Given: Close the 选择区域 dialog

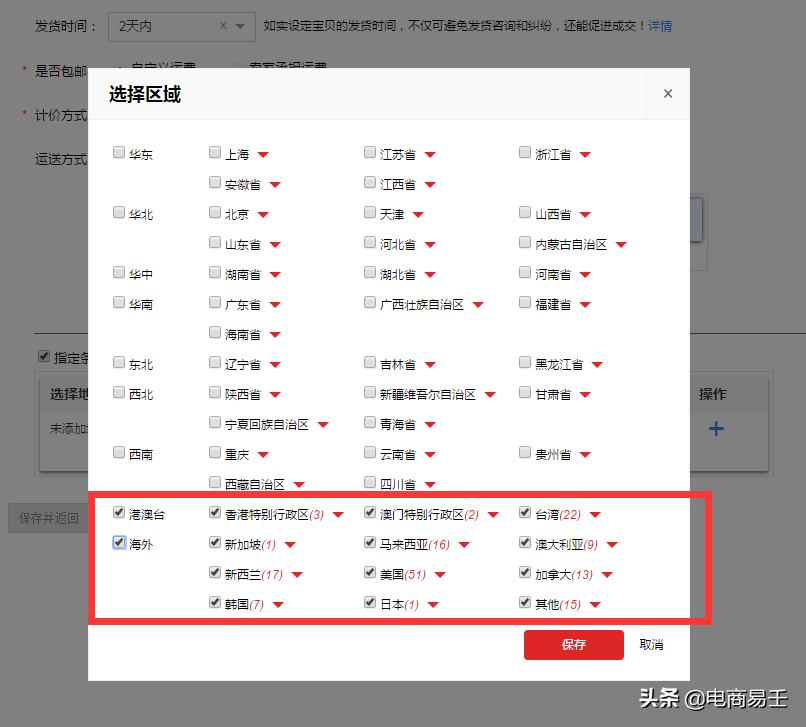Looking at the screenshot, I should [x=668, y=94].
